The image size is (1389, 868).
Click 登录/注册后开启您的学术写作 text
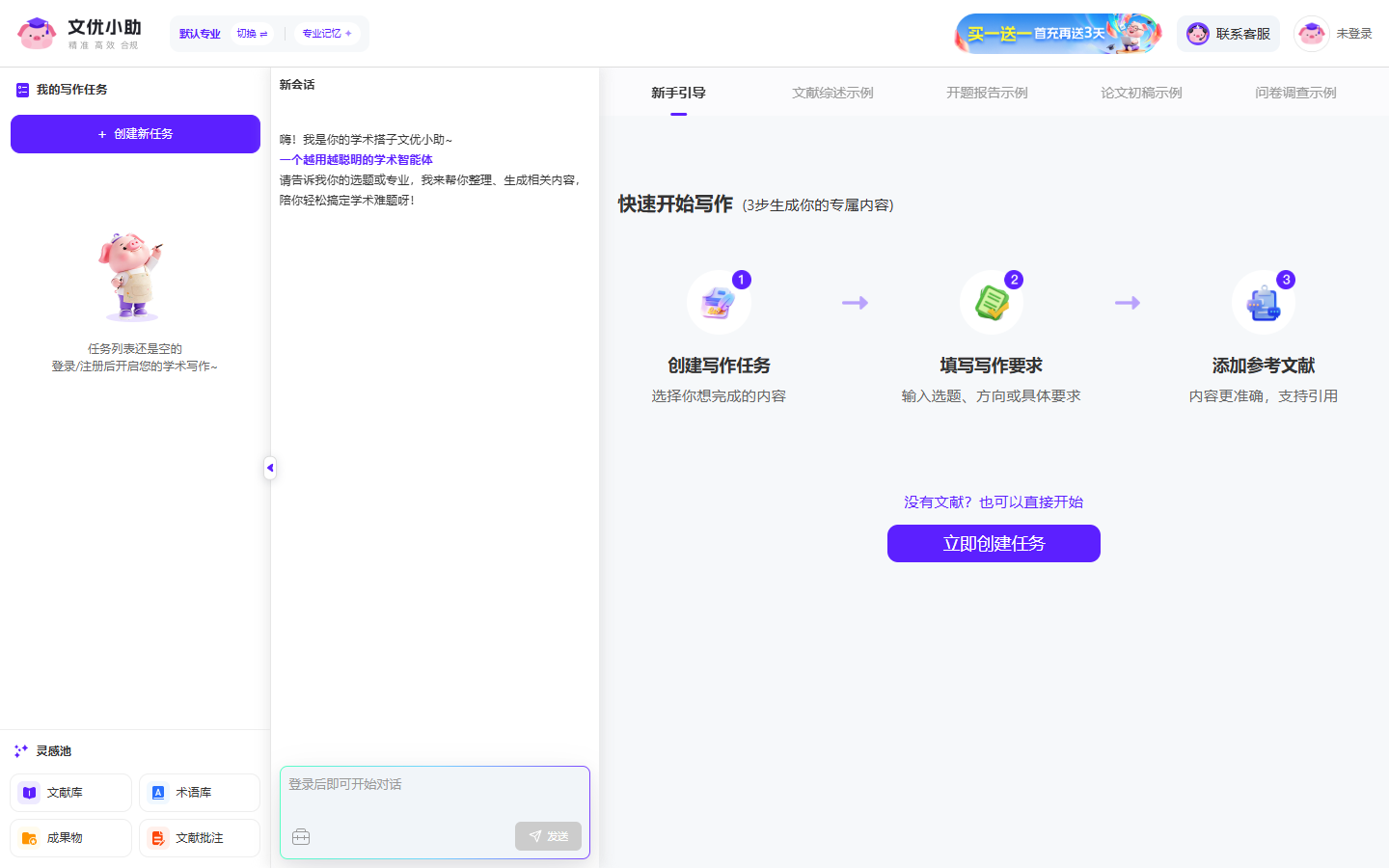(135, 366)
